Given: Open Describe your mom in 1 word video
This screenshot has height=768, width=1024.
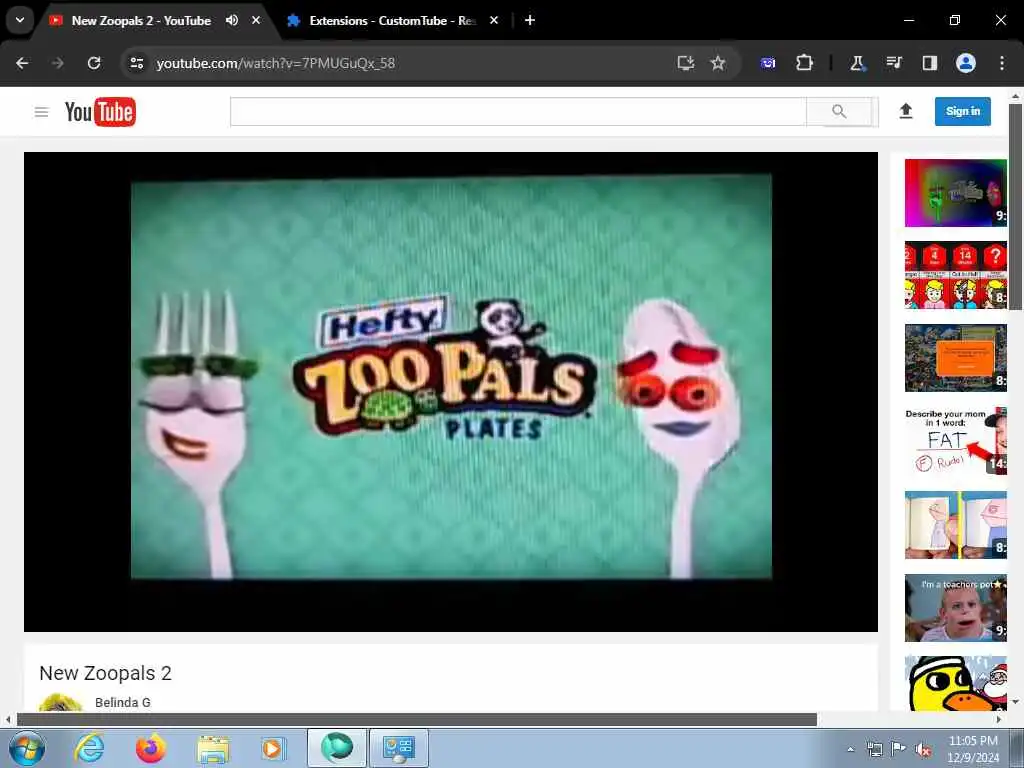Looking at the screenshot, I should [x=955, y=441].
